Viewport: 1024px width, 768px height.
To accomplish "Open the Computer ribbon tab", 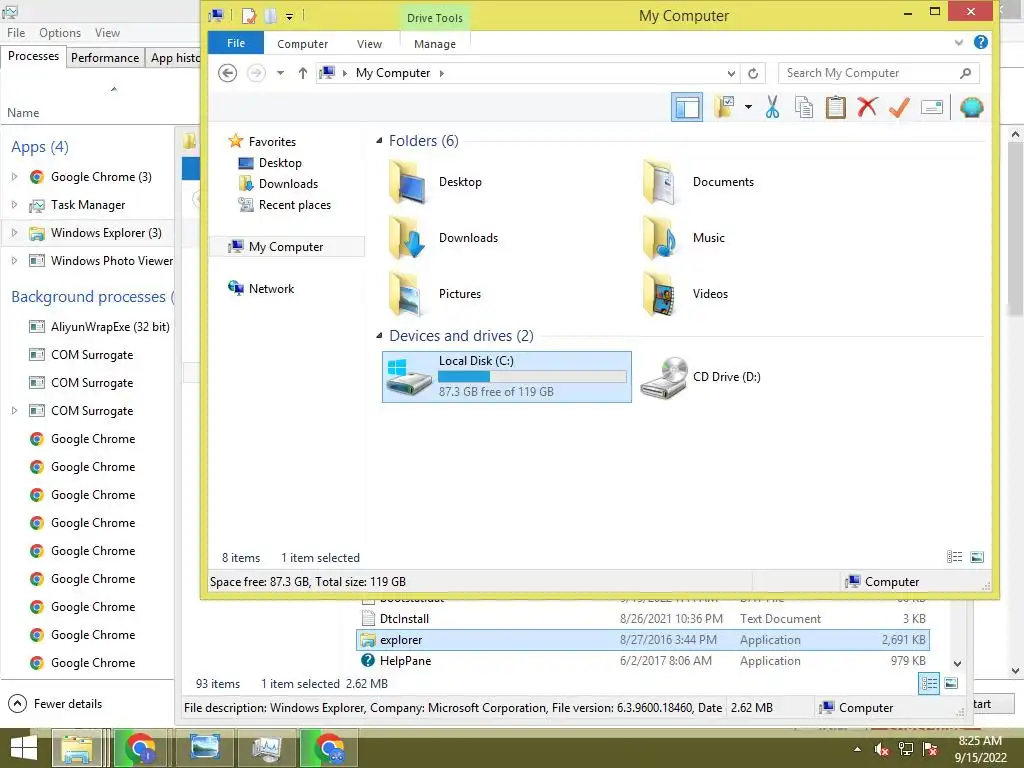I will tap(302, 44).
